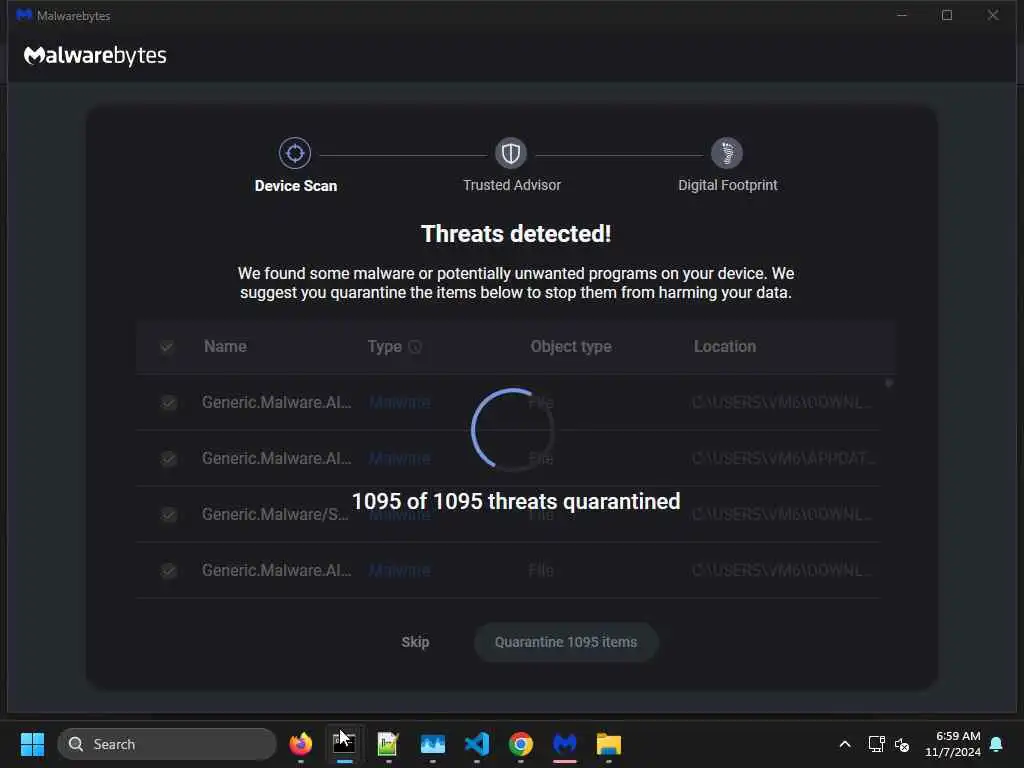Click the Malwarebytes title bar icon

coord(24,15)
